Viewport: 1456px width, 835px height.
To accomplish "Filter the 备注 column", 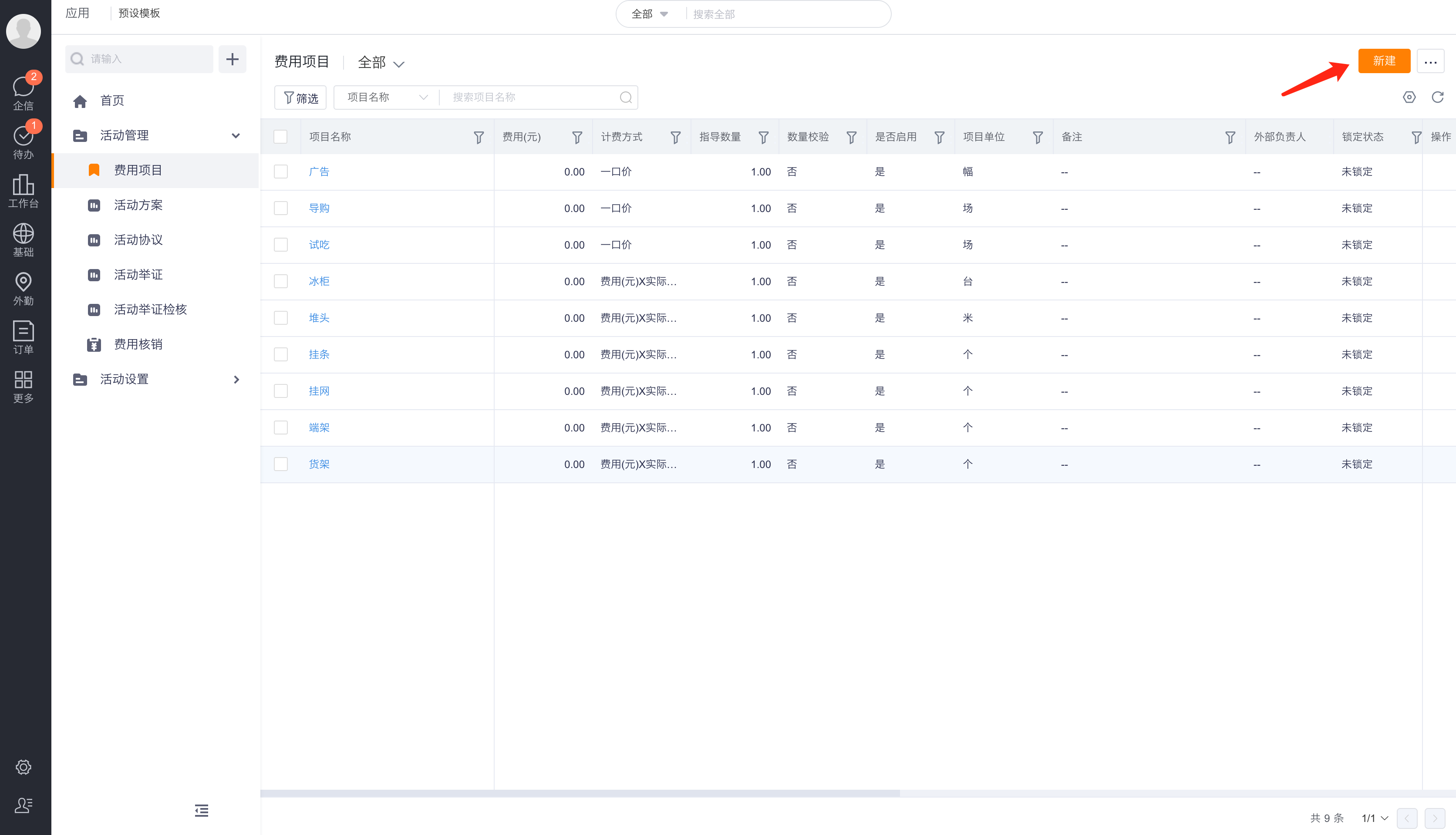I will pyautogui.click(x=1230, y=137).
